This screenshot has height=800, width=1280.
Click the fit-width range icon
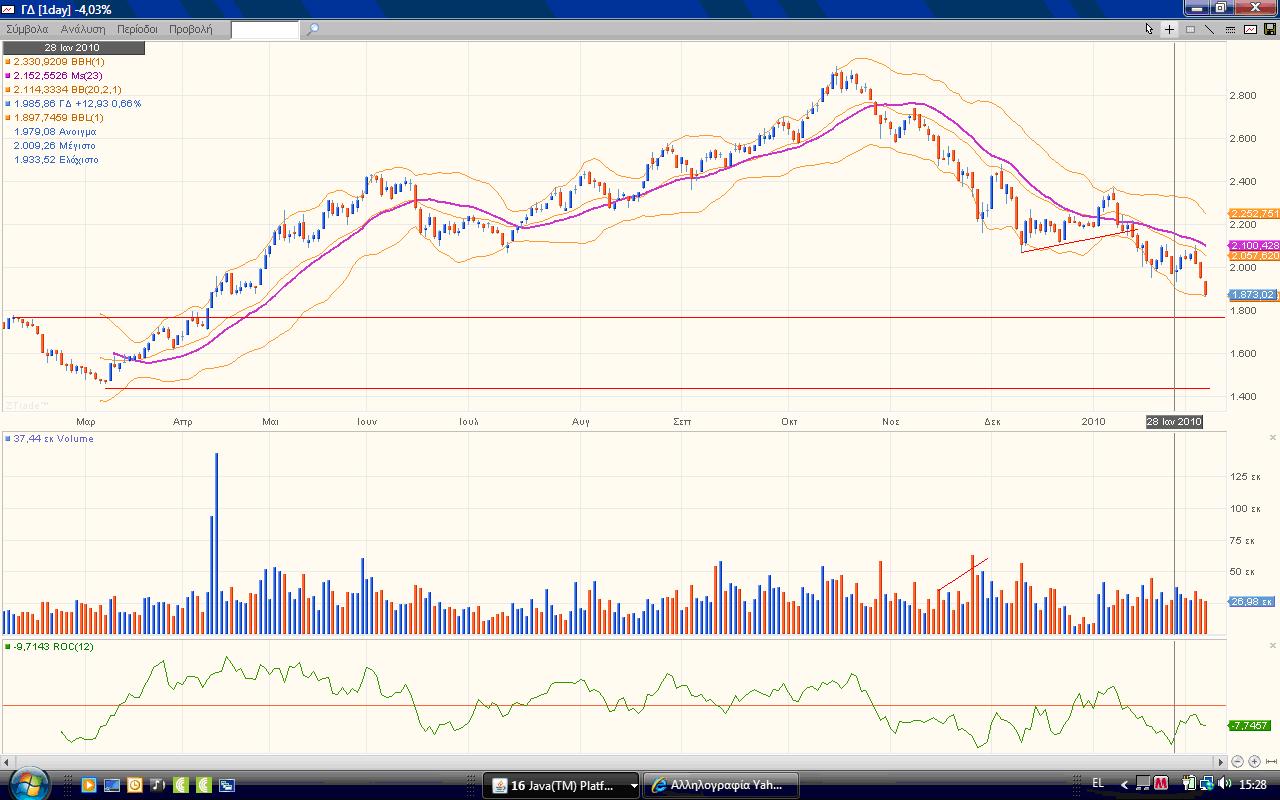click(x=1271, y=762)
